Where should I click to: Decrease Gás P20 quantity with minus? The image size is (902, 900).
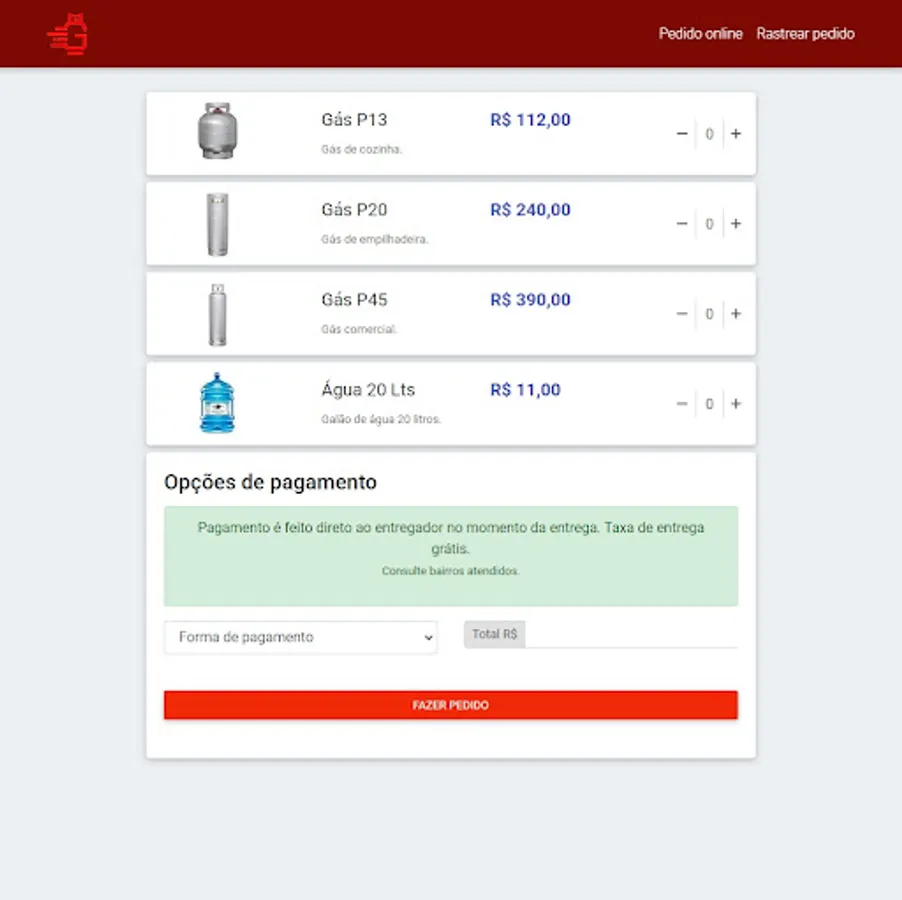[682, 224]
